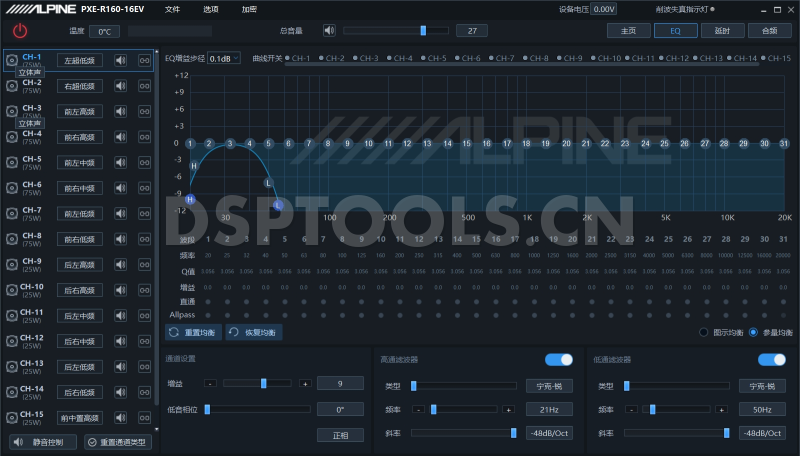Screen dimensions: 800x456
Task: Click the high-pass frequency 21Hz field
Action: pos(549,410)
